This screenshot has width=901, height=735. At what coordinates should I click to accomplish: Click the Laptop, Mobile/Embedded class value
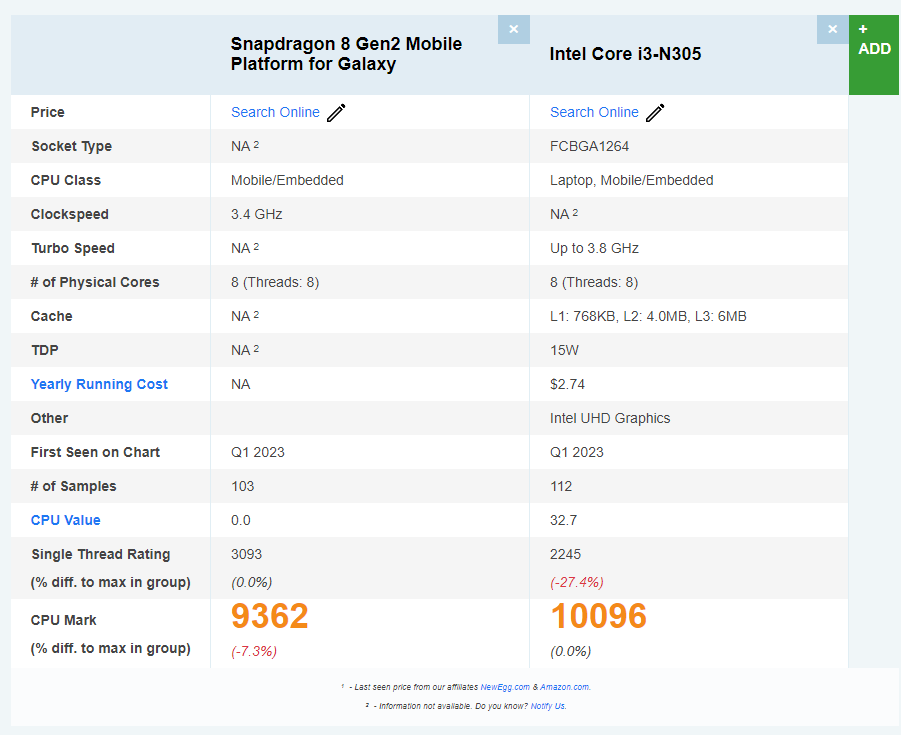pos(632,180)
